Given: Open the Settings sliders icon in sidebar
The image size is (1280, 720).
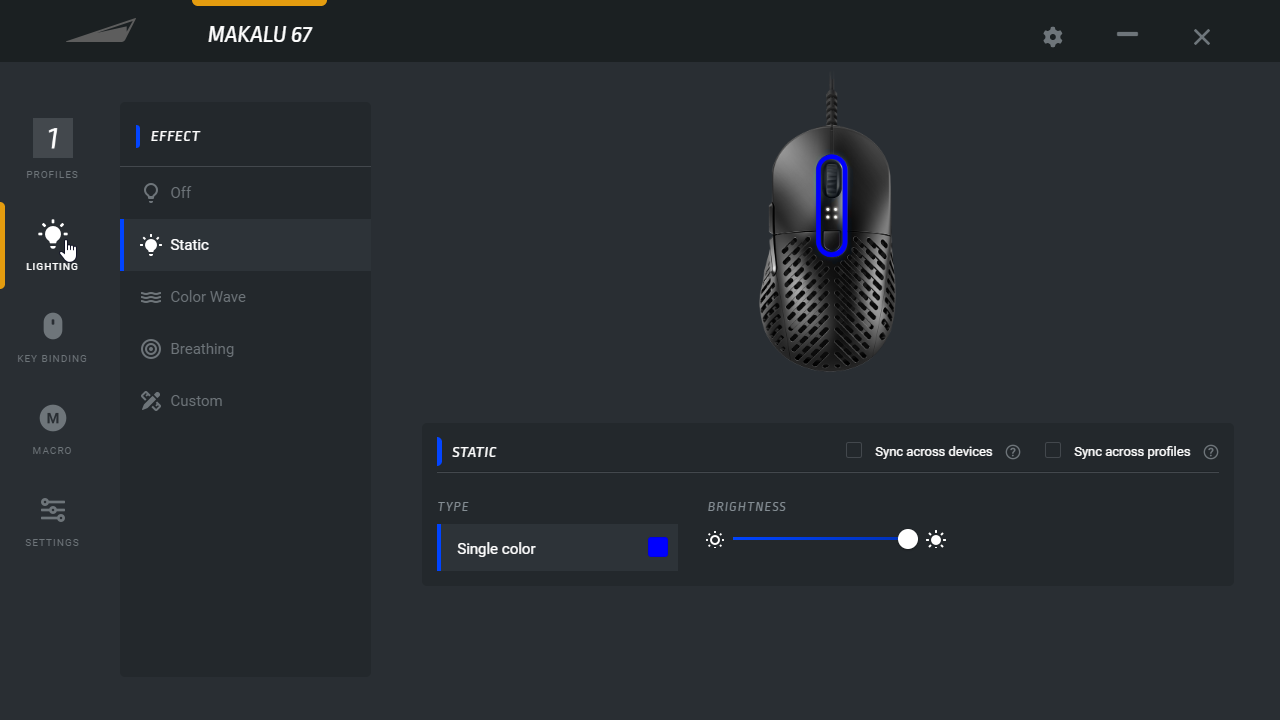Looking at the screenshot, I should (53, 510).
